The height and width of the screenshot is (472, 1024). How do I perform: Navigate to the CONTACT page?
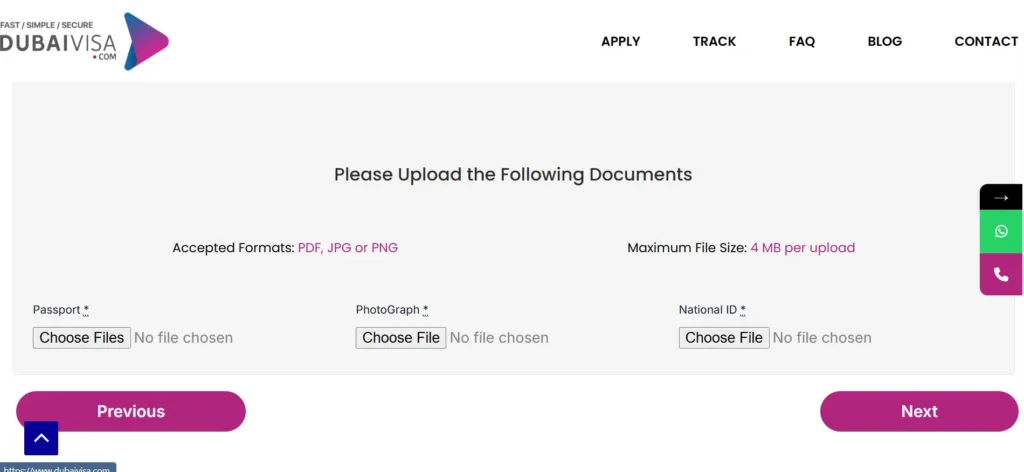tap(986, 42)
